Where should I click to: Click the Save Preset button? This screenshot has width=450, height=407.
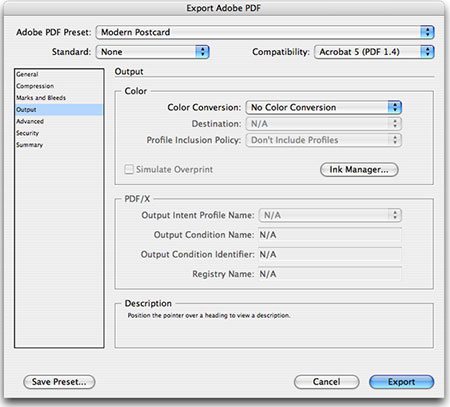coord(59,382)
